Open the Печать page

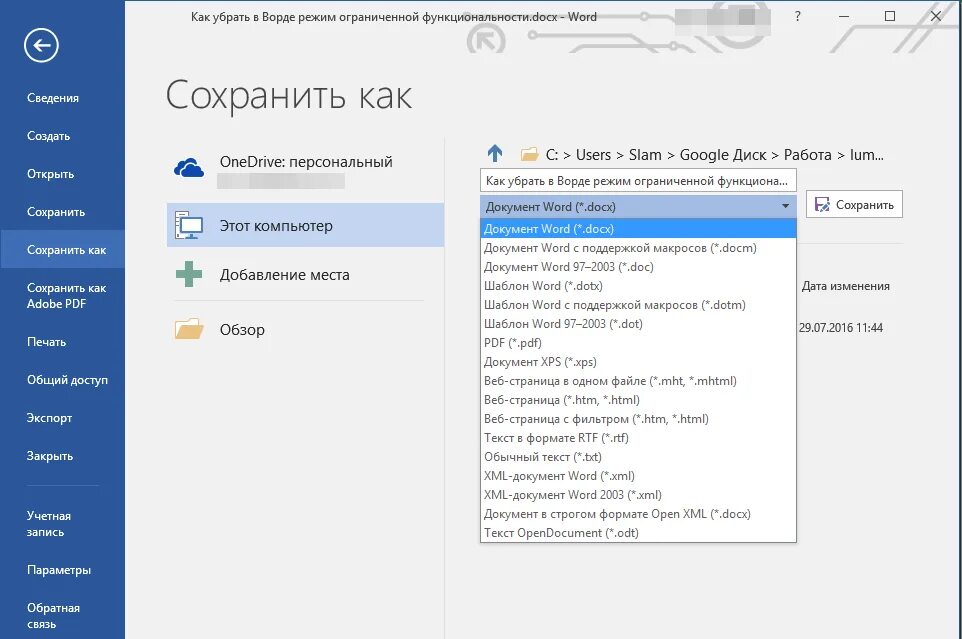pos(47,342)
